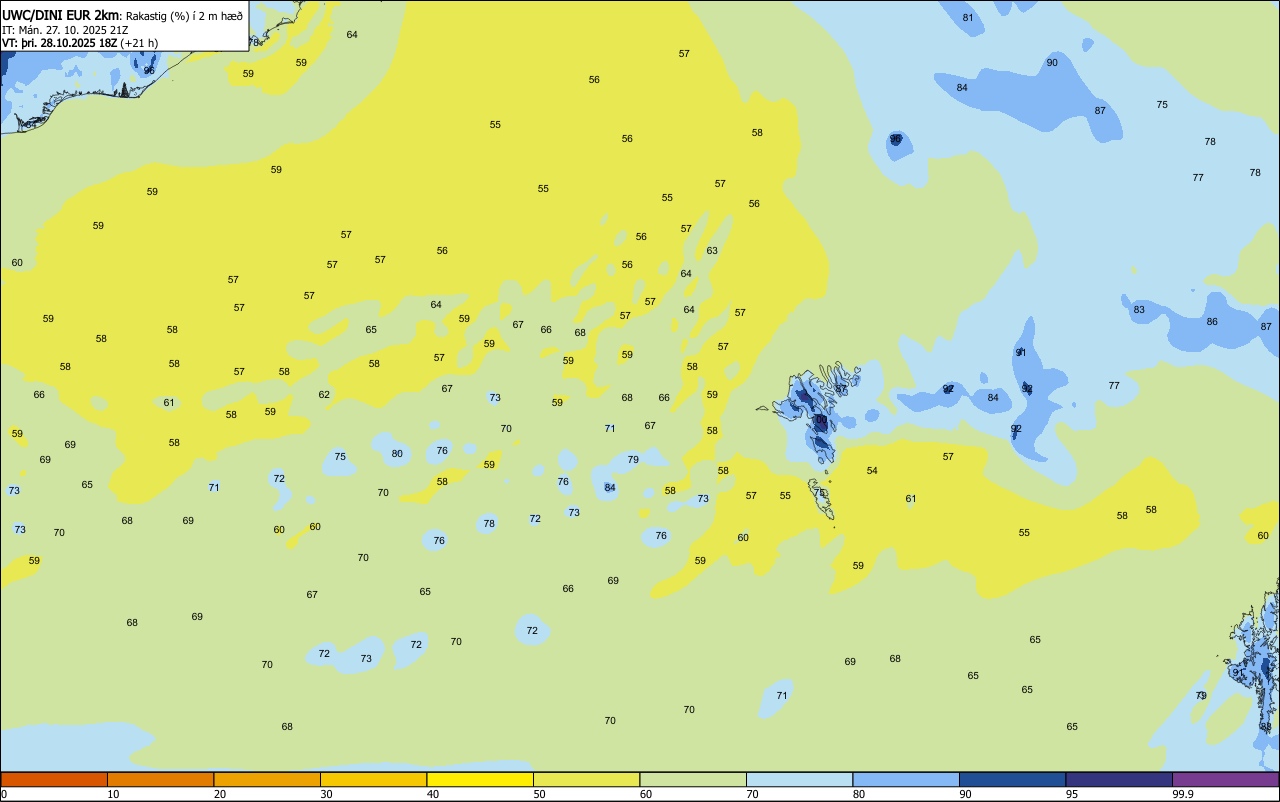This screenshot has width=1280, height=802.
Task: Select the 70–80 pale blue legend swatch
Action: pyautogui.click(x=799, y=779)
